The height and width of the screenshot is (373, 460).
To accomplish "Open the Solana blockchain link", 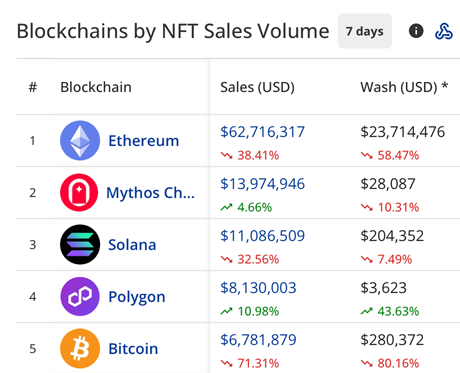I will 132,245.
